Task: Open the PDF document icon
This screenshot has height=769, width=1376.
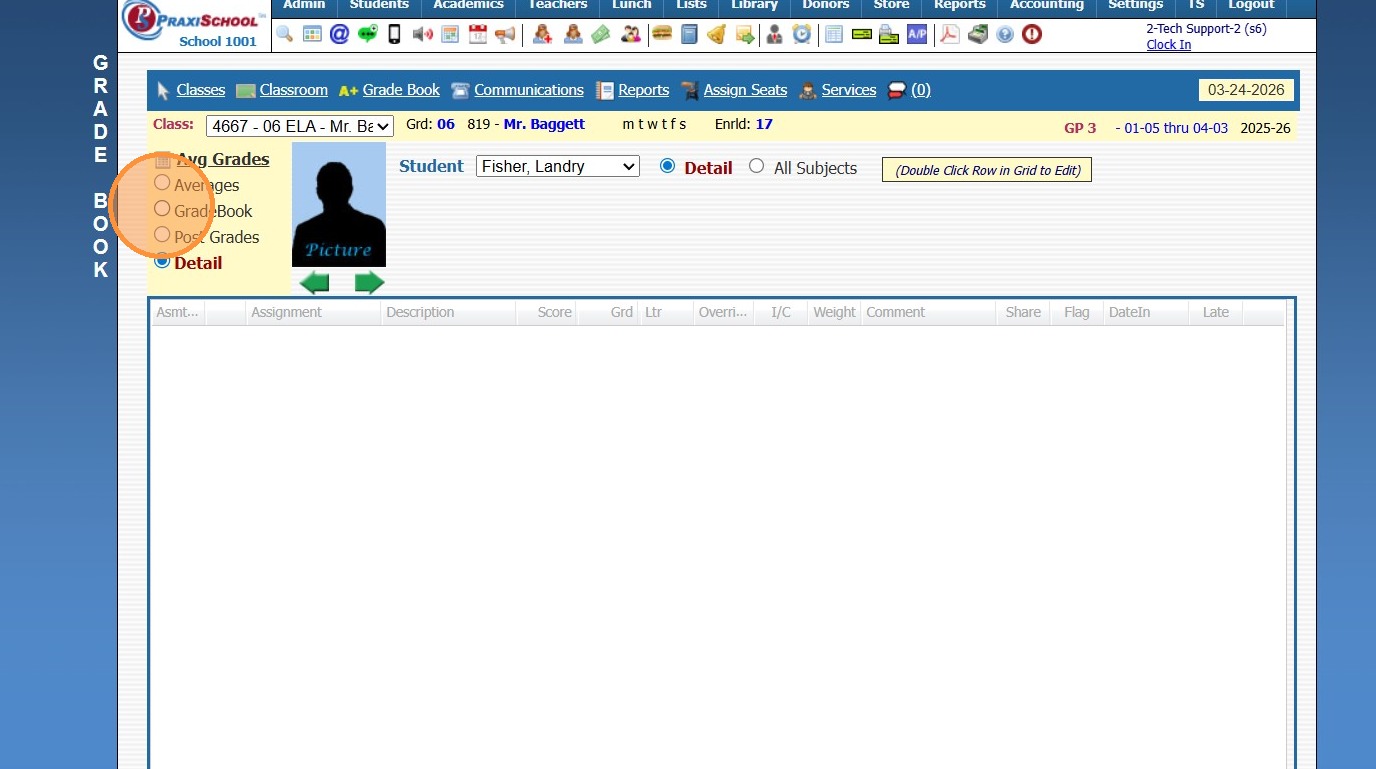Action: pyautogui.click(x=949, y=34)
